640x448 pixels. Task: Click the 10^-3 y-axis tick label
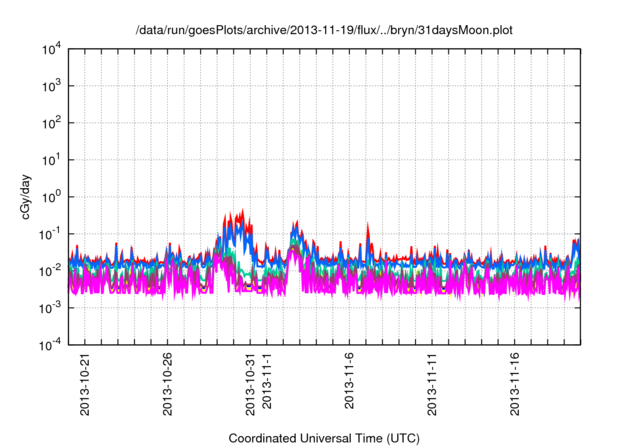tap(50, 307)
